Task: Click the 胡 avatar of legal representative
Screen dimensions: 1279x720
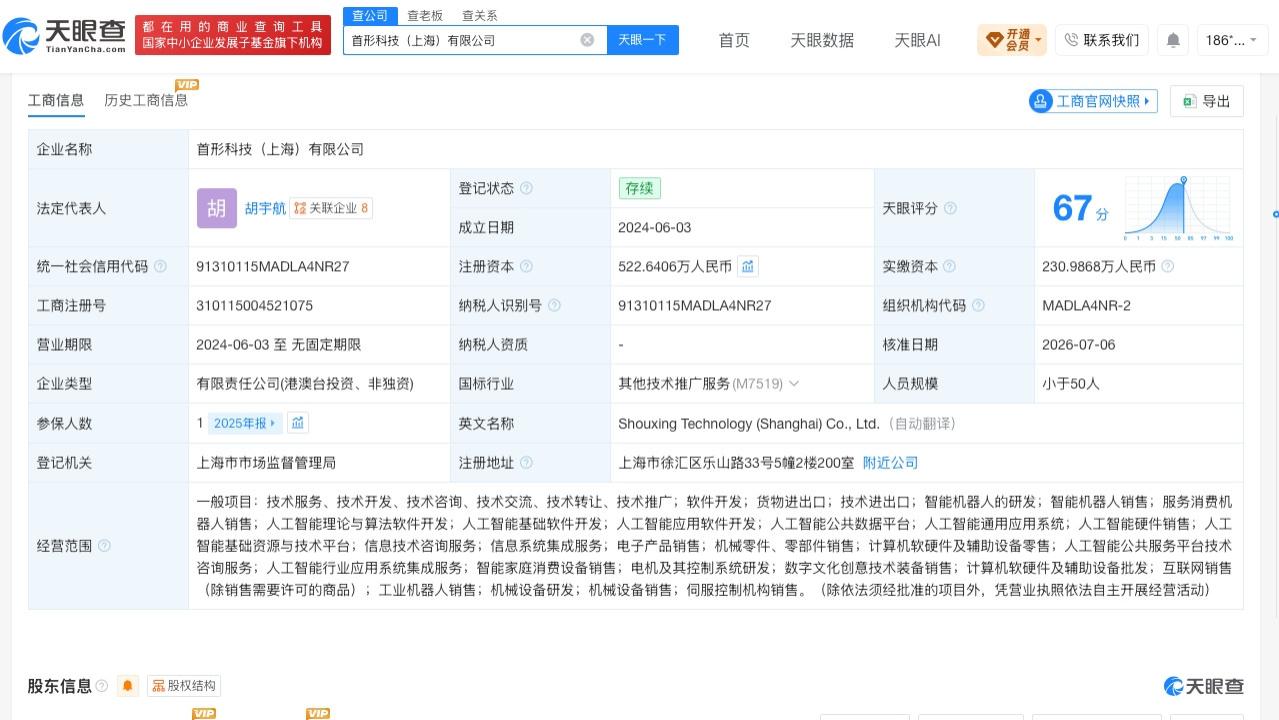Action: [x=217, y=208]
